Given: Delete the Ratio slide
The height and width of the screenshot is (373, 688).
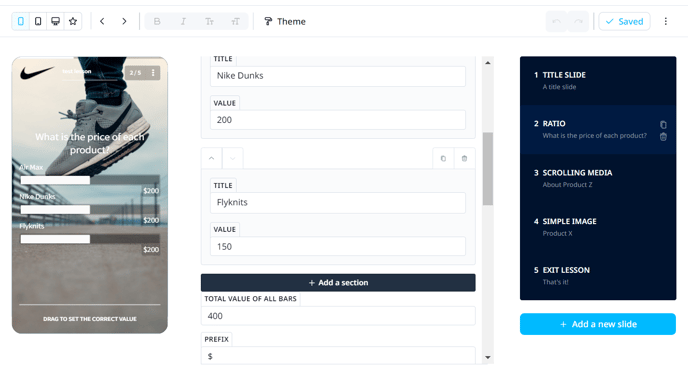Looking at the screenshot, I should (x=663, y=137).
